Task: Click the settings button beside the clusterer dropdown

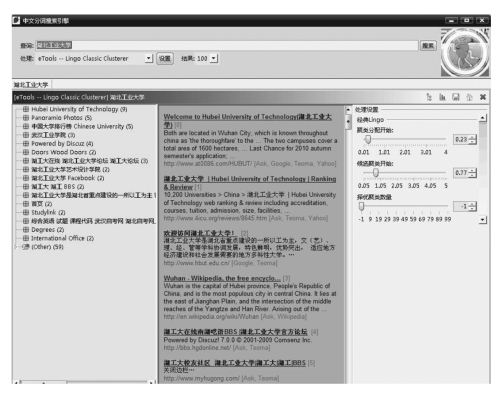Action: click(x=165, y=59)
